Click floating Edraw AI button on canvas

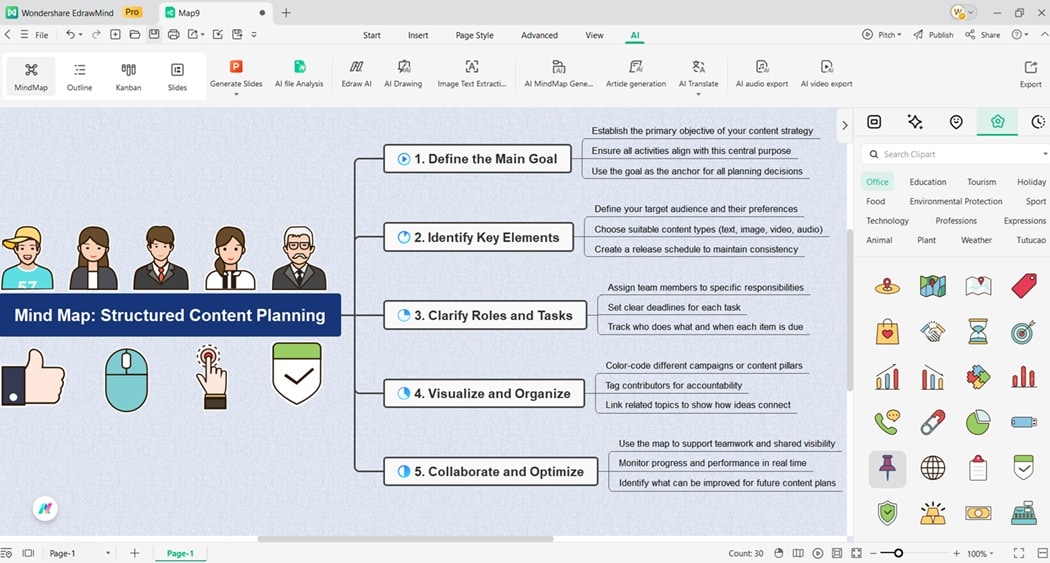pyautogui.click(x=45, y=509)
